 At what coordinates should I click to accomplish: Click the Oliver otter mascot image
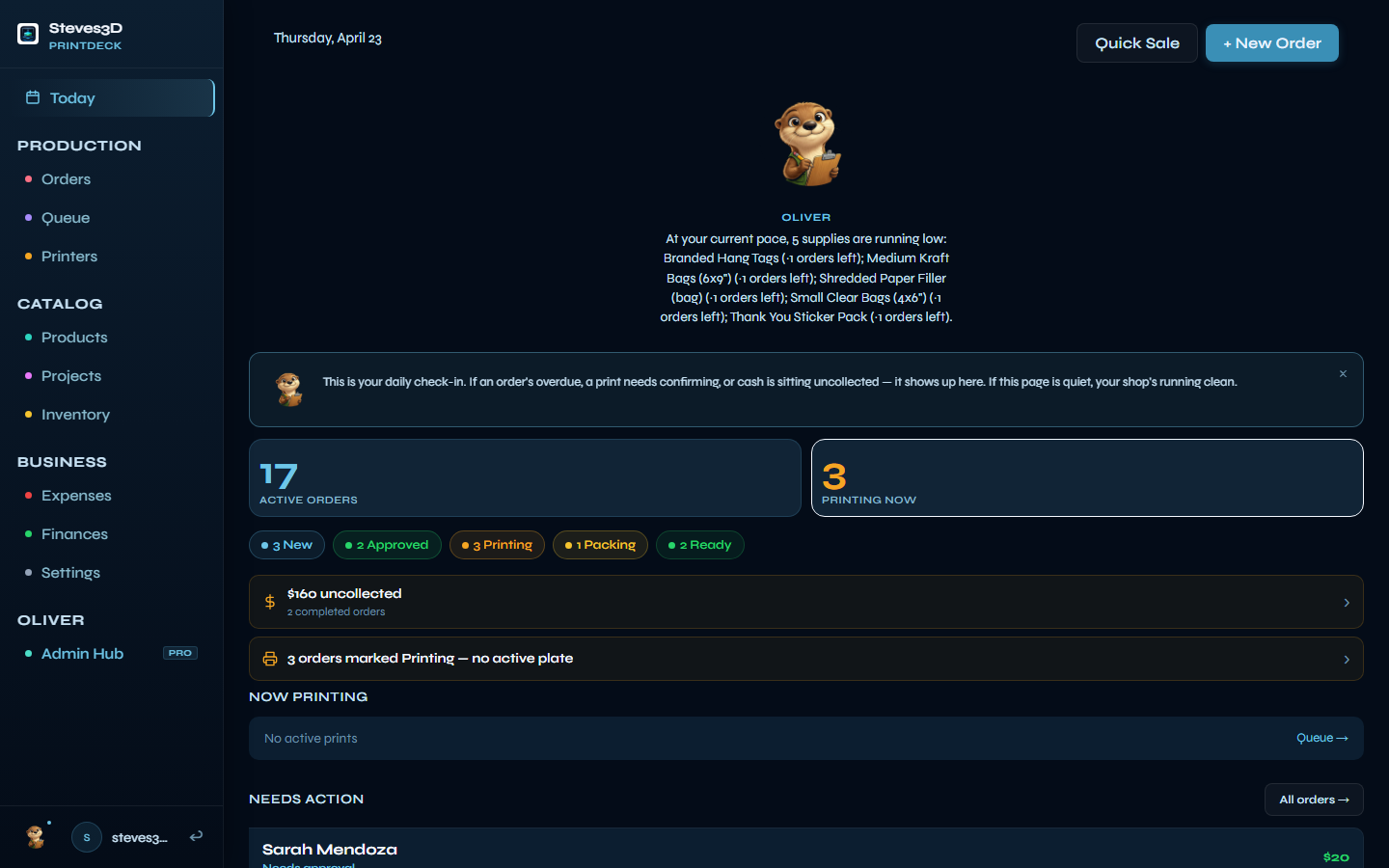tap(806, 145)
